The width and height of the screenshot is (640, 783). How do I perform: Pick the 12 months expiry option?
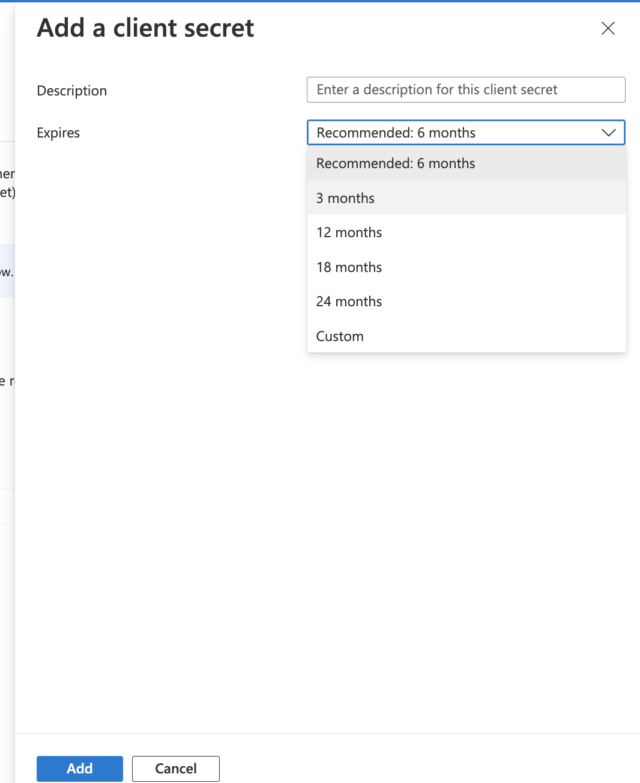[466, 232]
